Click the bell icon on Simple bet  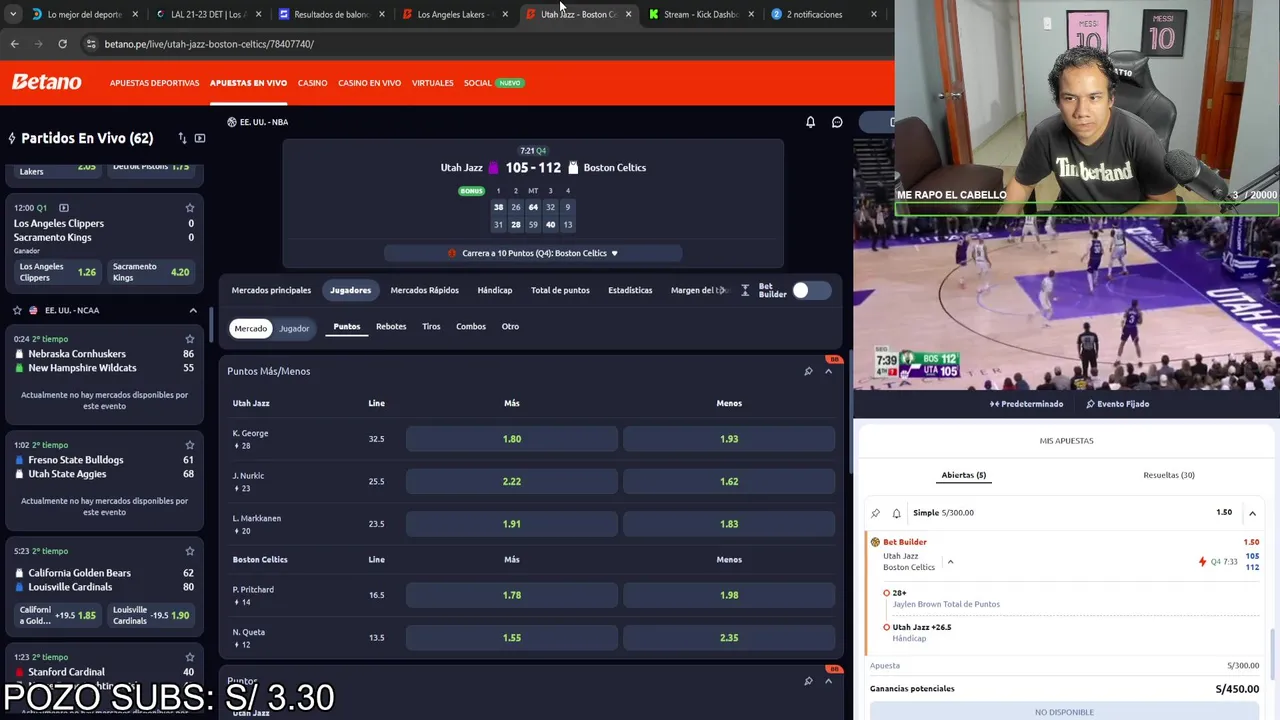(896, 513)
